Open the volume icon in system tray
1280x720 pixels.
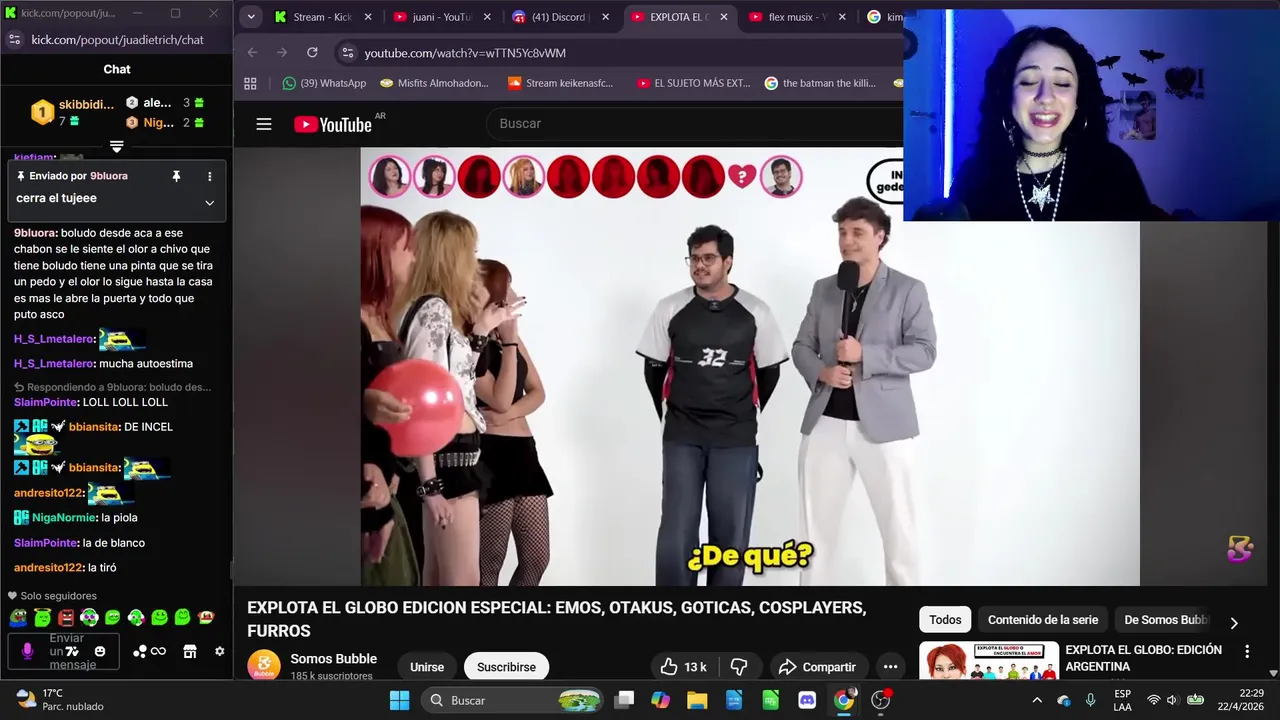pyautogui.click(x=1172, y=700)
